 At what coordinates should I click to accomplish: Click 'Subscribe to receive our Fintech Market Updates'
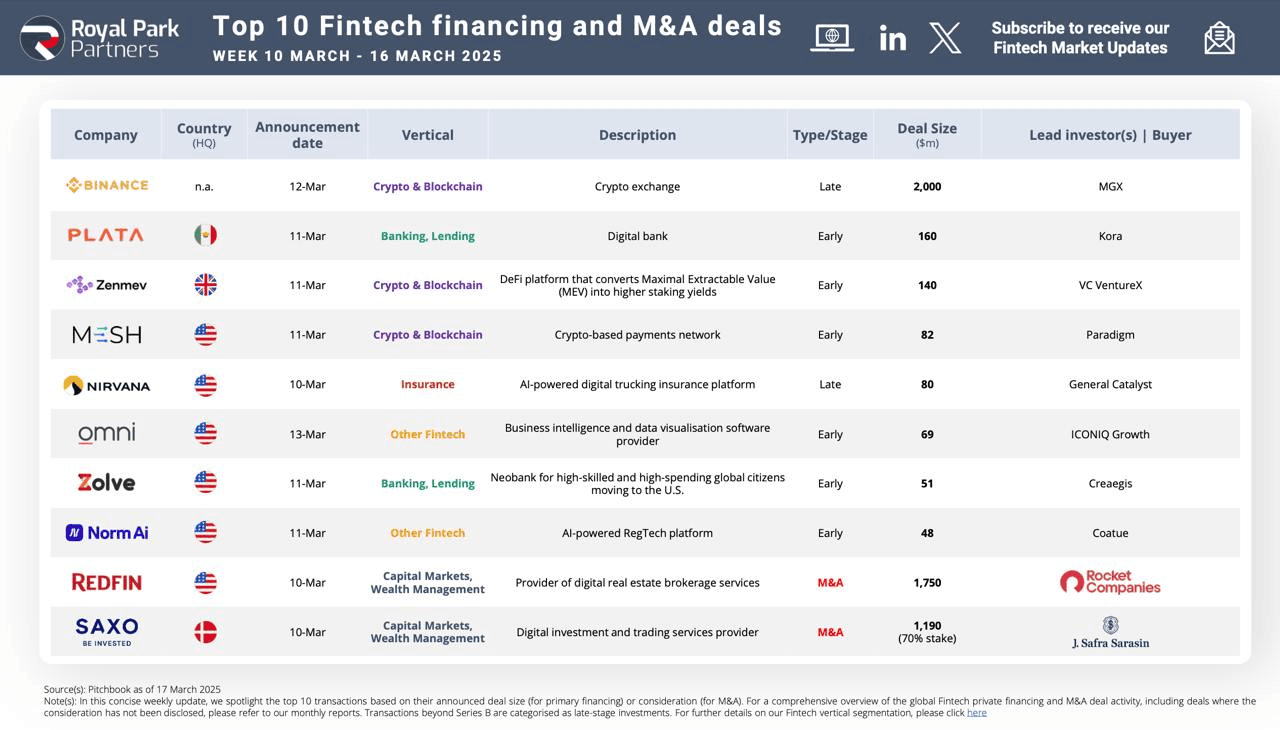[x=1080, y=38]
